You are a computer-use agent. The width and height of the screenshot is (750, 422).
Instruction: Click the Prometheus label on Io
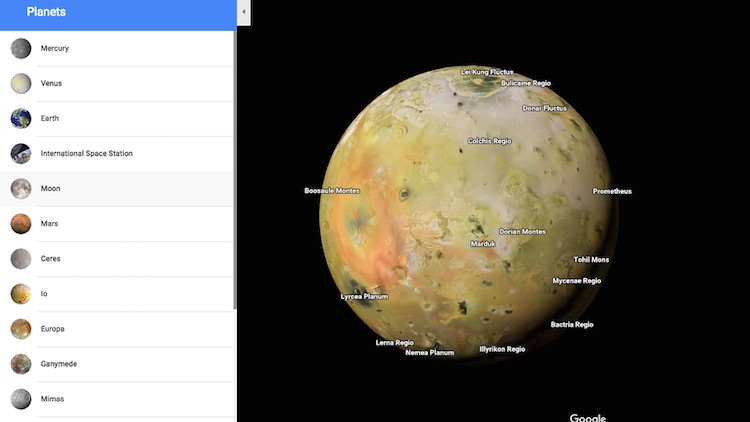[612, 191]
